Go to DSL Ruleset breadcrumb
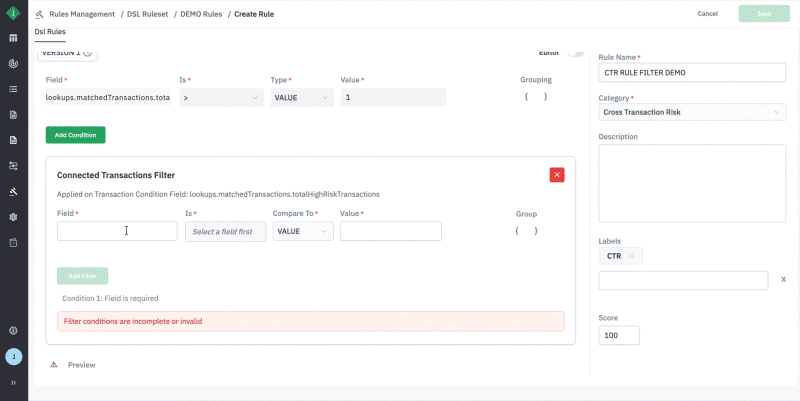 [x=147, y=14]
